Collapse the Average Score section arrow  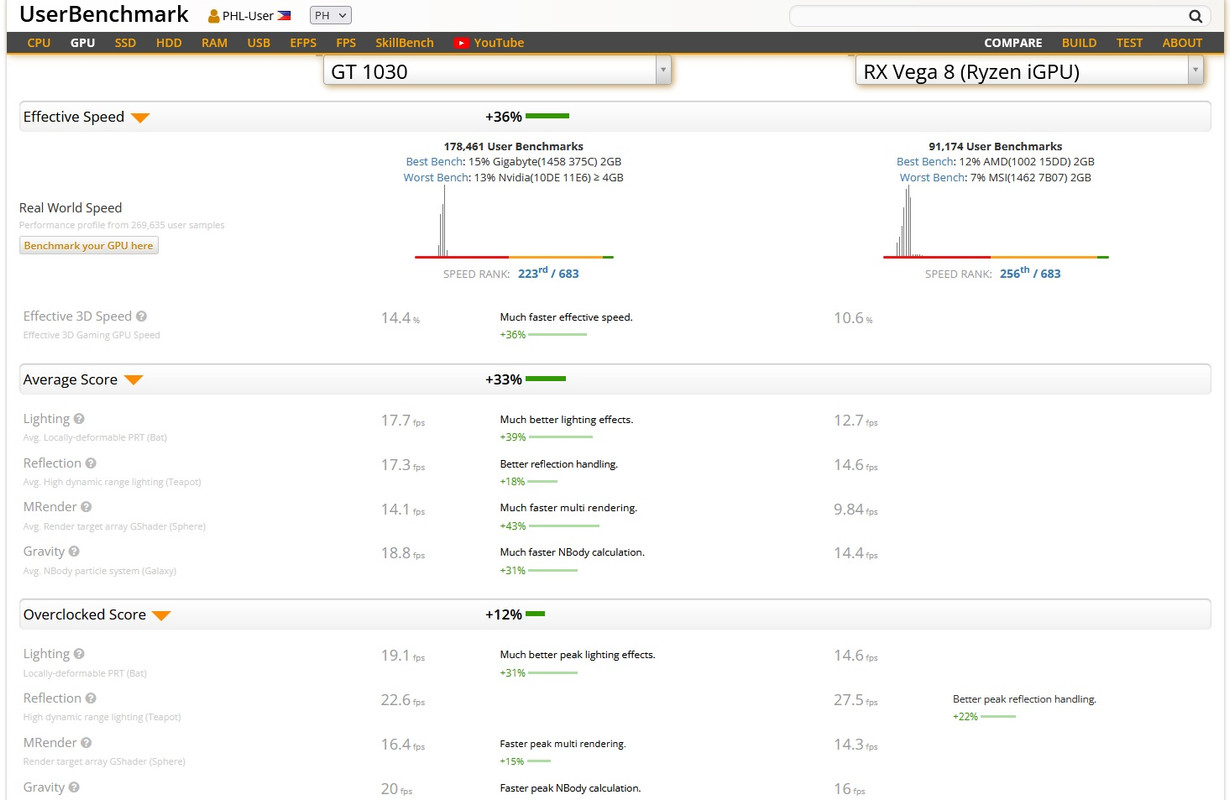coord(133,381)
